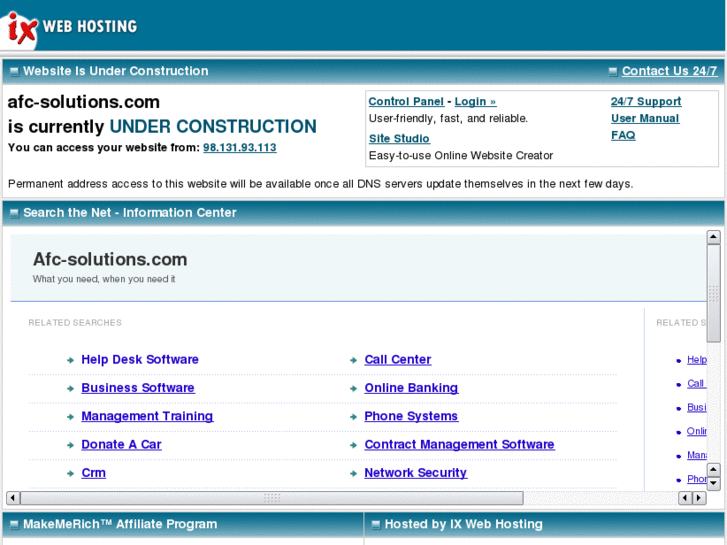The width and height of the screenshot is (727, 545).
Task: Open Network Security search link
Action: point(415,473)
